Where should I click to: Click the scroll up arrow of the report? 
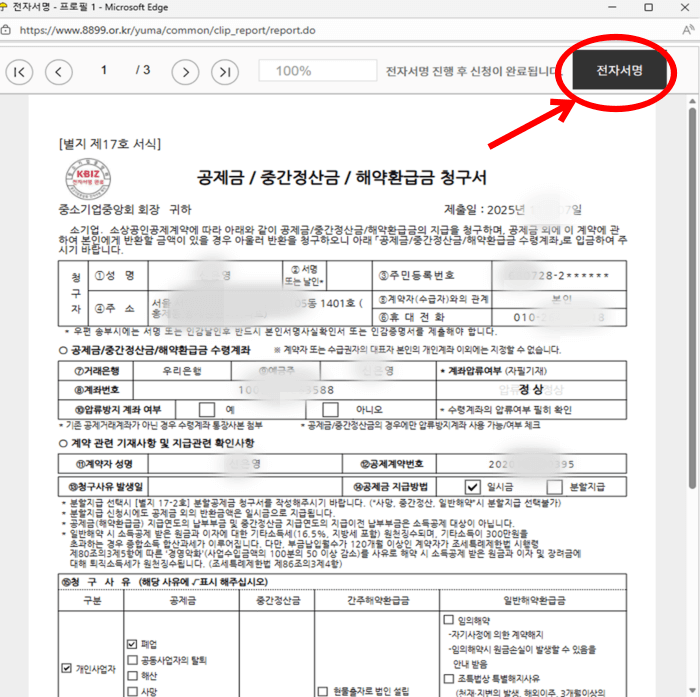pyautogui.click(x=692, y=100)
